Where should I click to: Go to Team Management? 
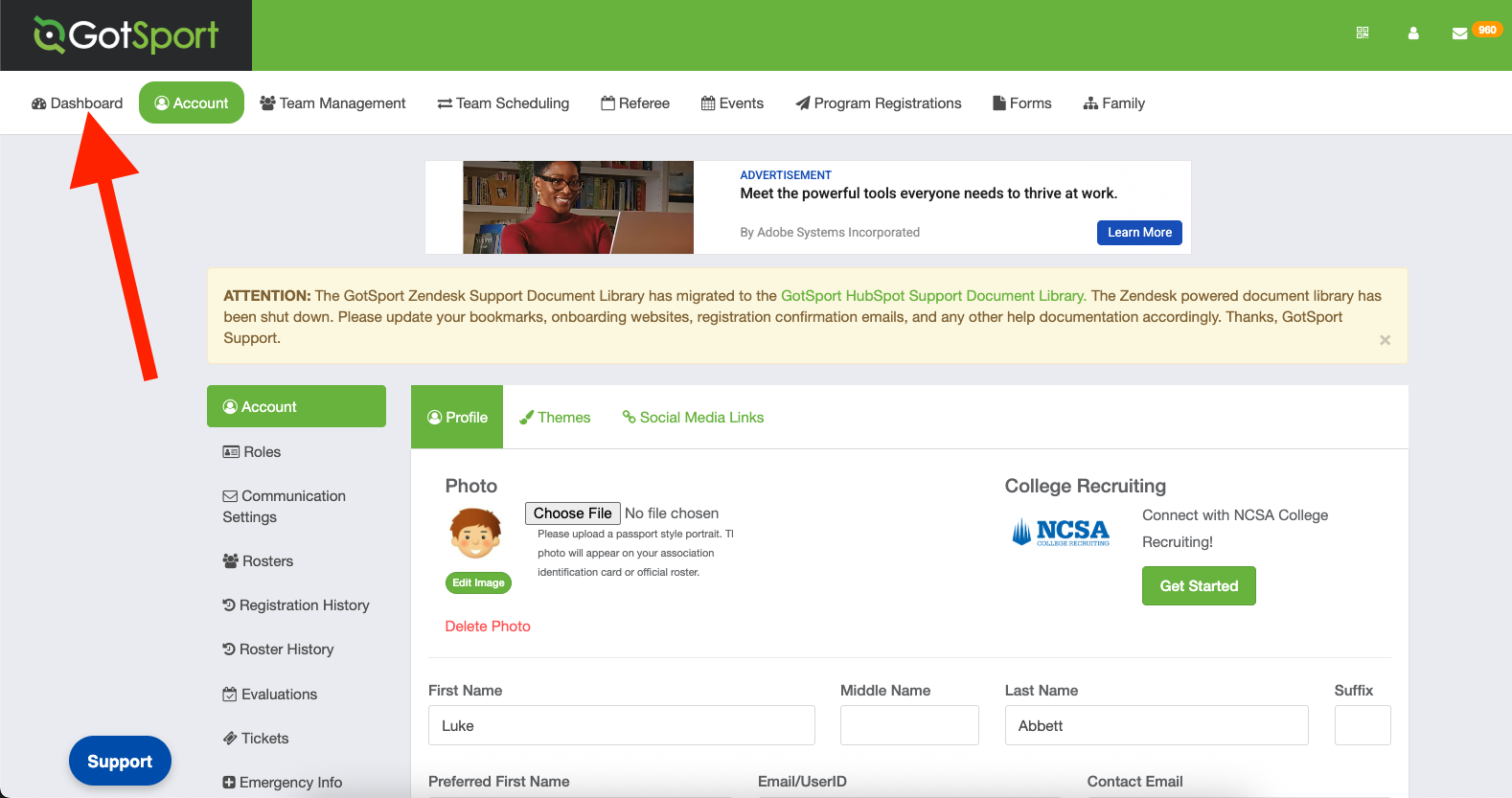tap(332, 103)
